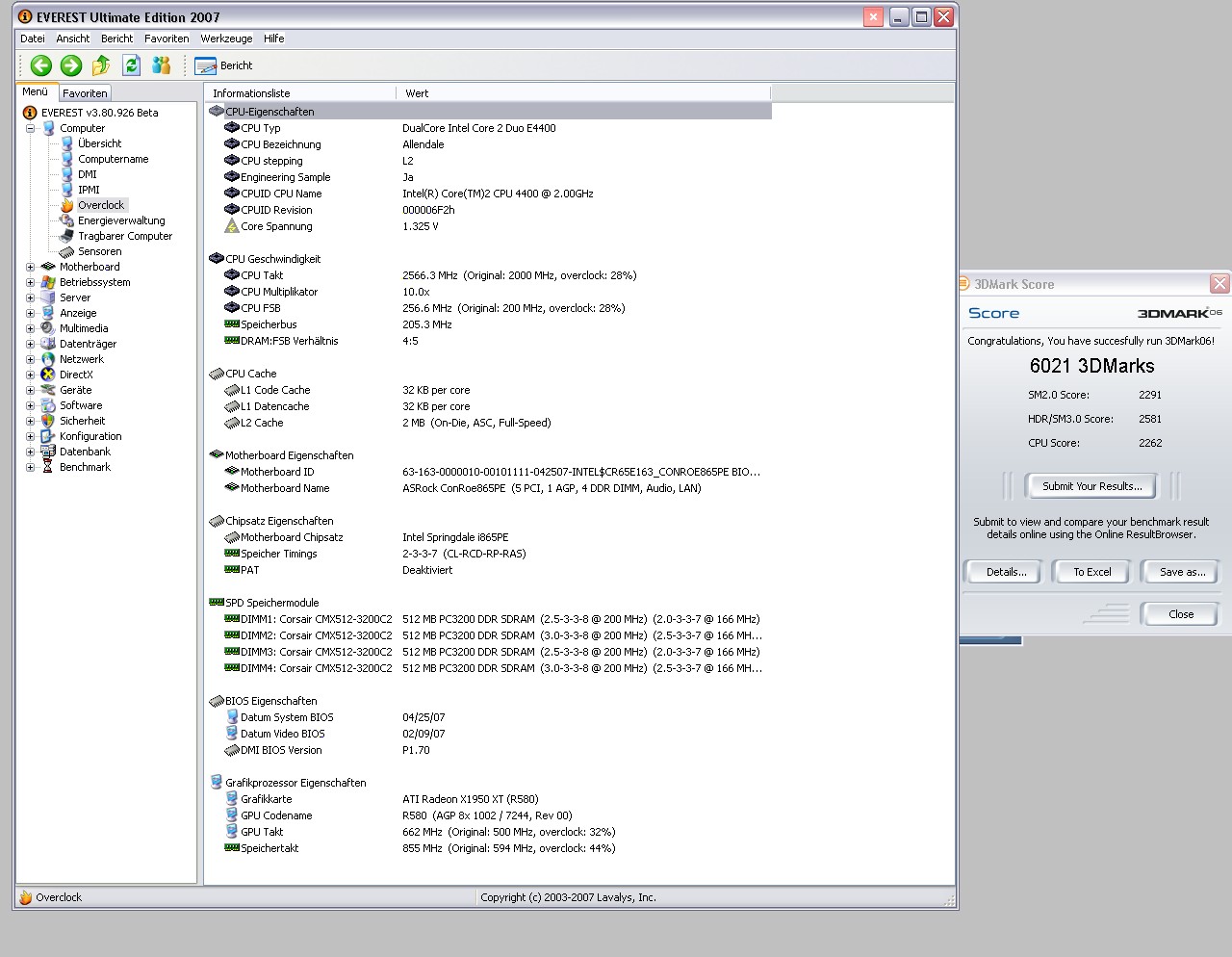The image size is (1232, 957).
Task: Click the green Forward arrow toolbar icon
Action: point(71,65)
